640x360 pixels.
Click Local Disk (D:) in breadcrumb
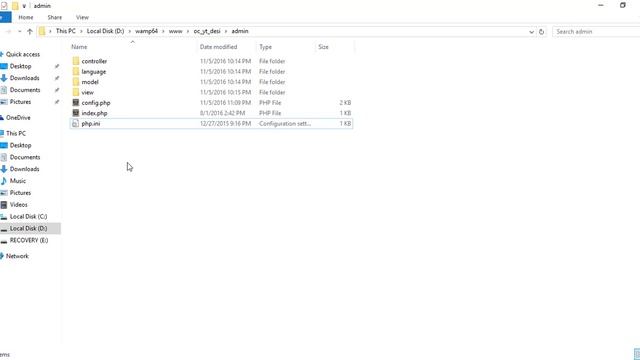(105, 31)
